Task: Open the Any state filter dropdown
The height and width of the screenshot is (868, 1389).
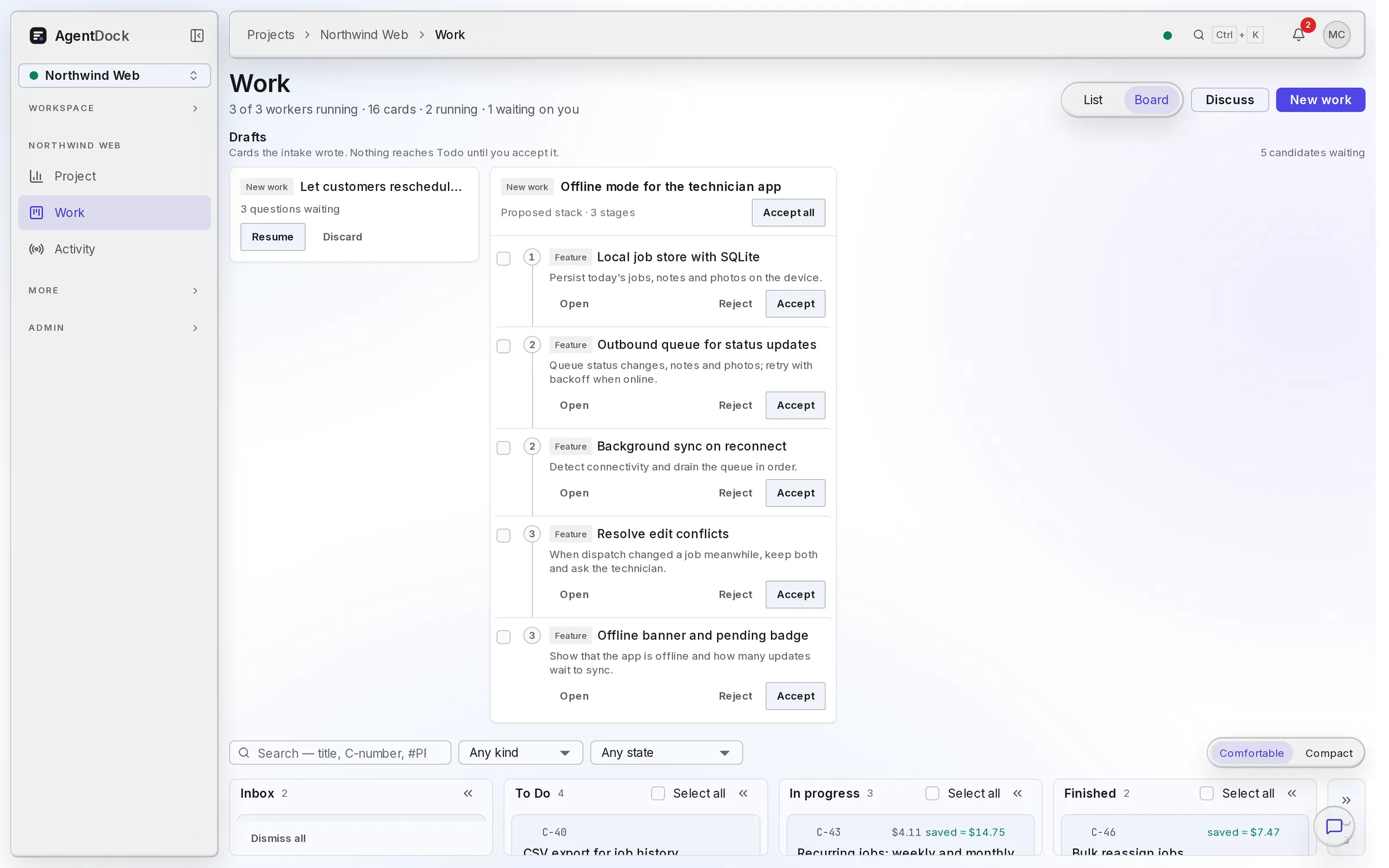Action: click(666, 753)
